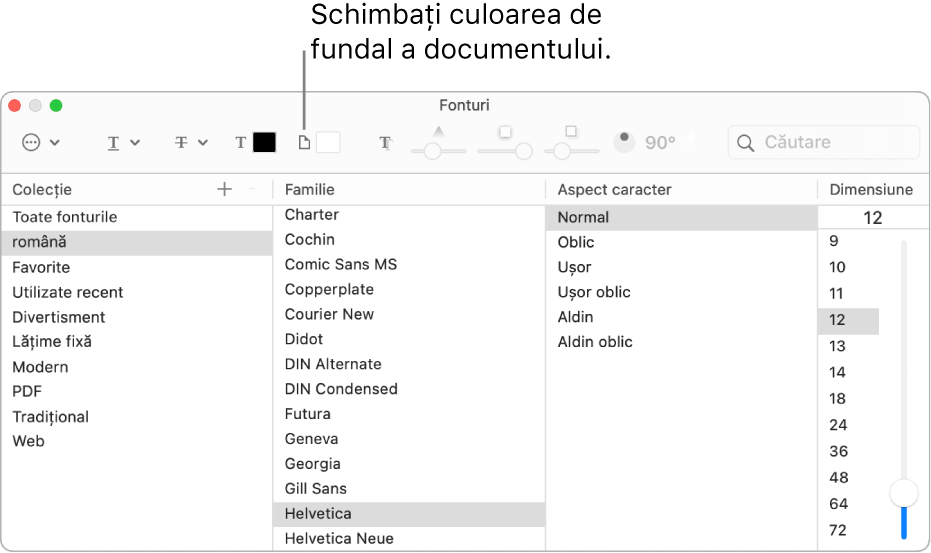The width and height of the screenshot is (931, 553).
Task: Choose the Courier New family
Action: [x=408, y=314]
